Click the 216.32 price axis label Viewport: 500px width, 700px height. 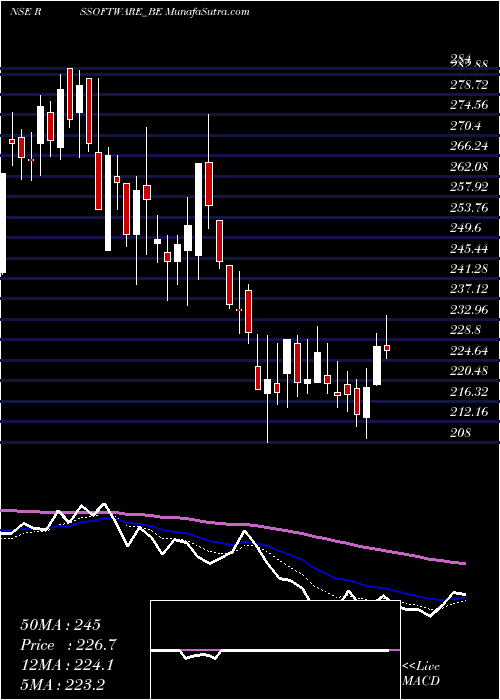click(469, 392)
